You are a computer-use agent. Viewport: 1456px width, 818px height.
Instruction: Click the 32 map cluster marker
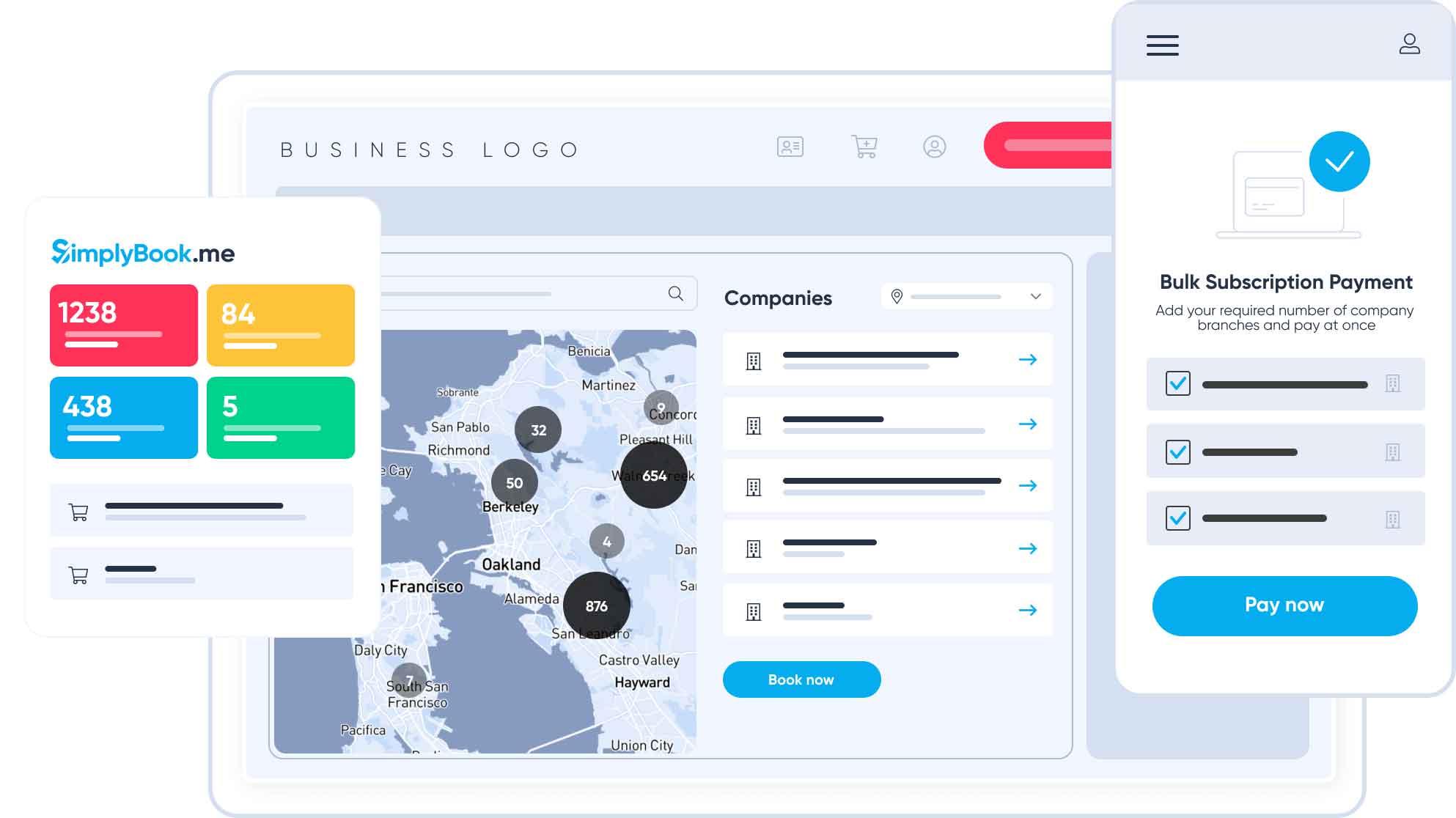[x=538, y=430]
